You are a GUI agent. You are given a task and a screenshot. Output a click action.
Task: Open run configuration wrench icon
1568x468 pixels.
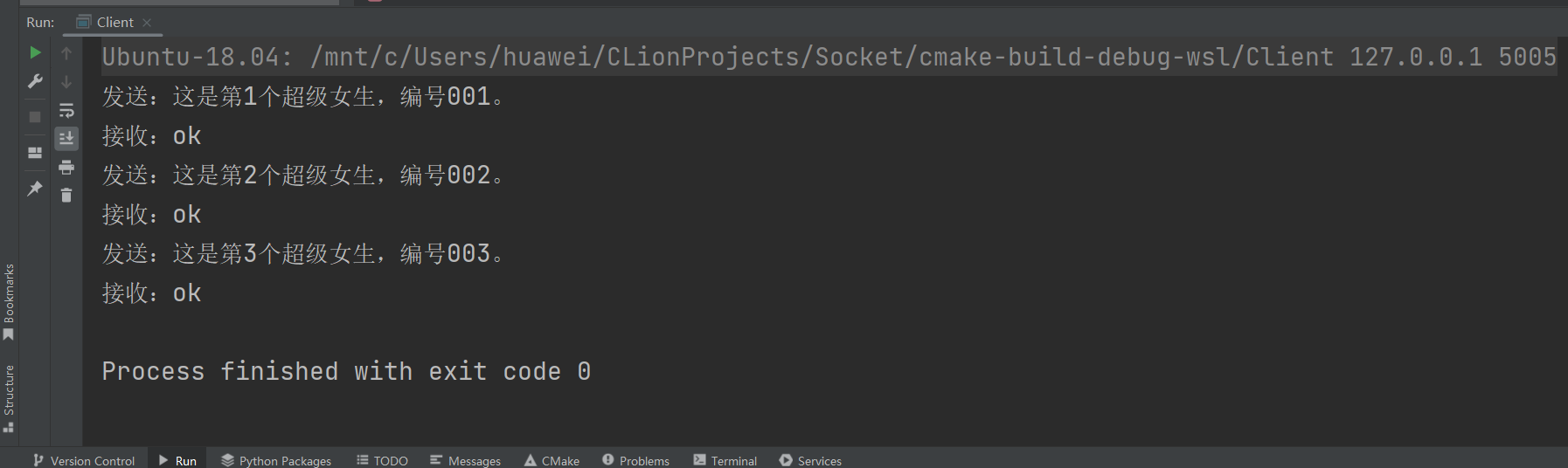pos(35,81)
